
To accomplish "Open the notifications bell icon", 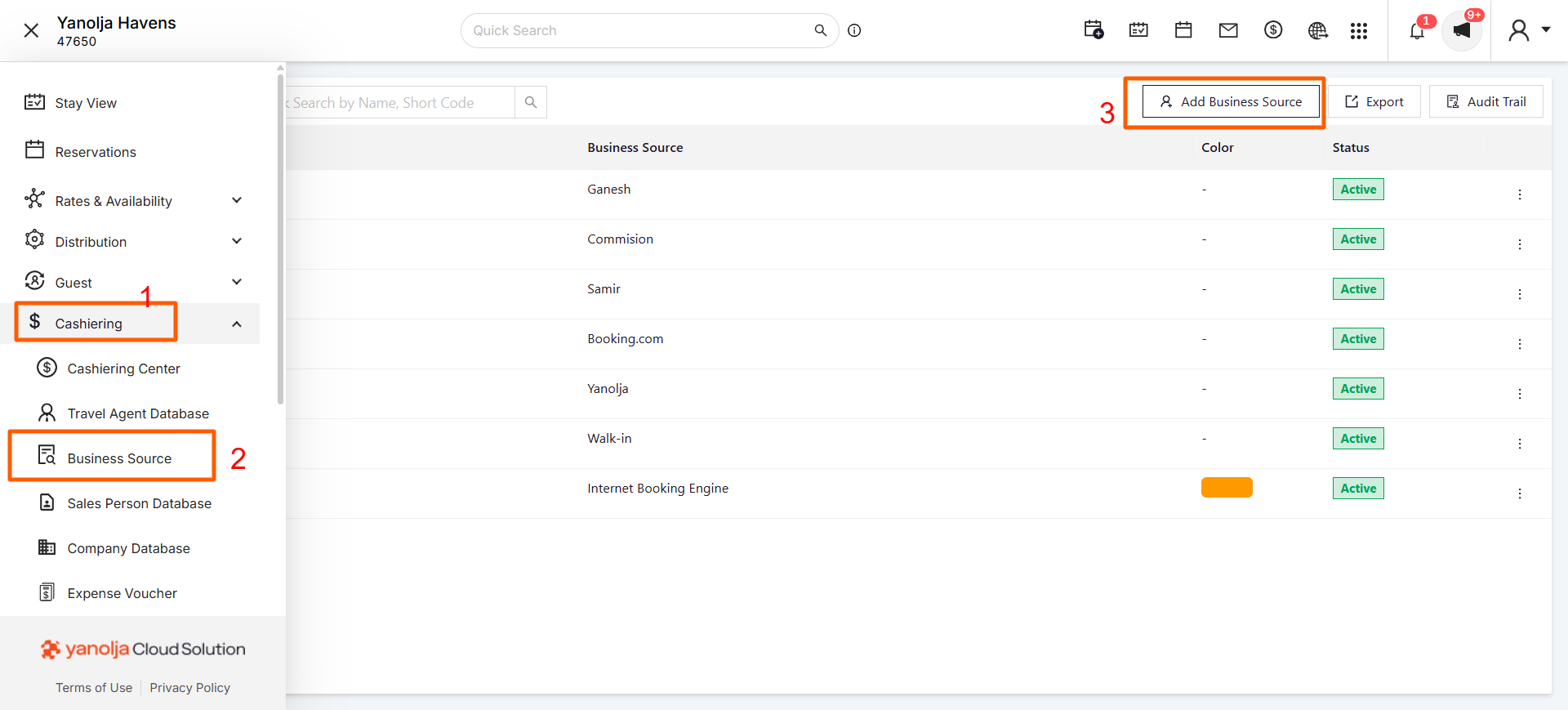I will point(1417,31).
